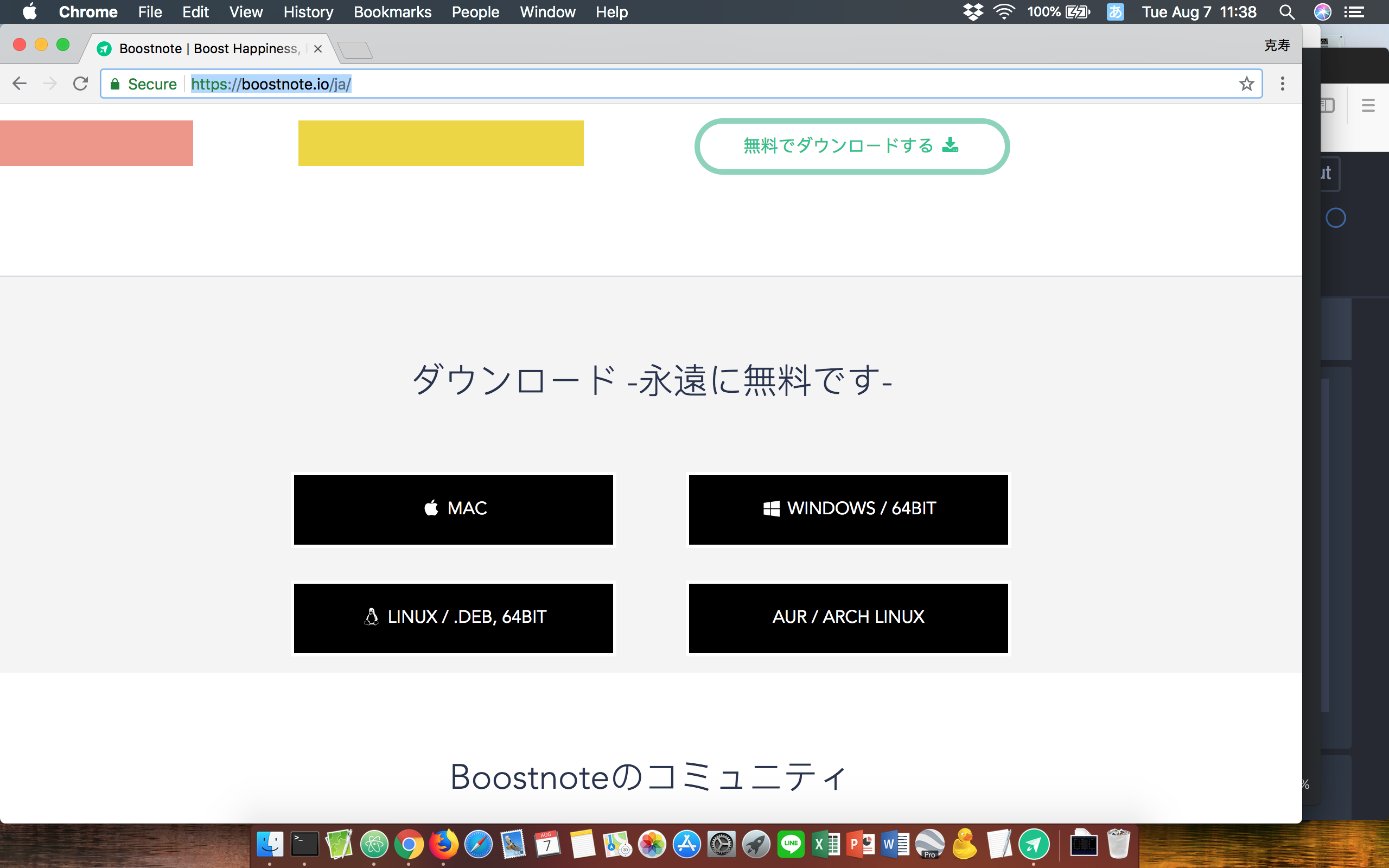Image resolution: width=1389 pixels, height=868 pixels.
Task: Open Calendar from the Dock
Action: click(547, 845)
